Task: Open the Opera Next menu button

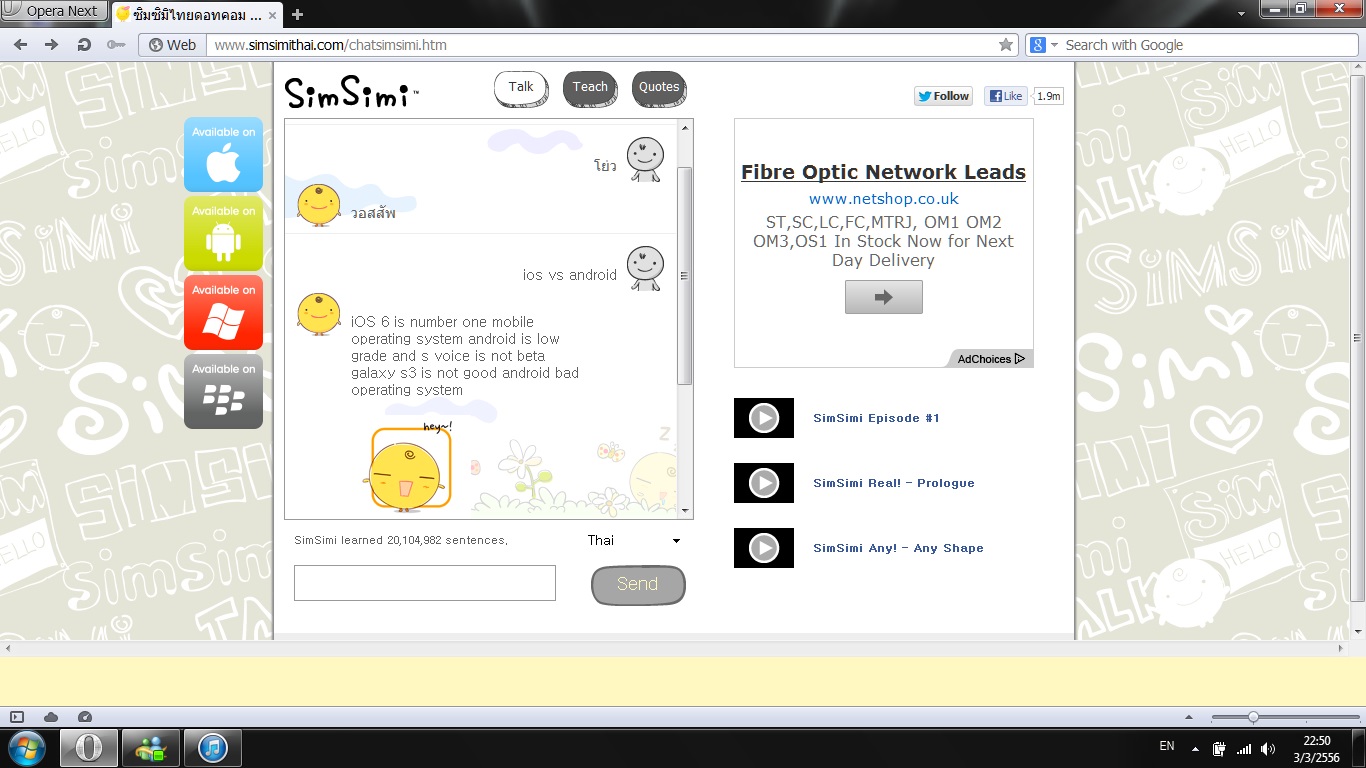Action: pyautogui.click(x=54, y=12)
